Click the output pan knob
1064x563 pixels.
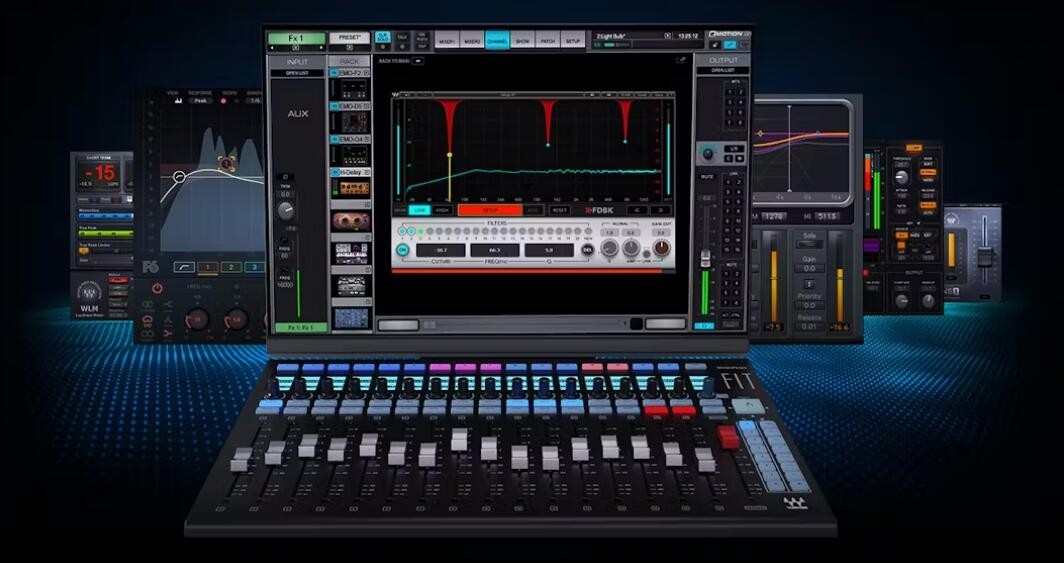tap(708, 154)
